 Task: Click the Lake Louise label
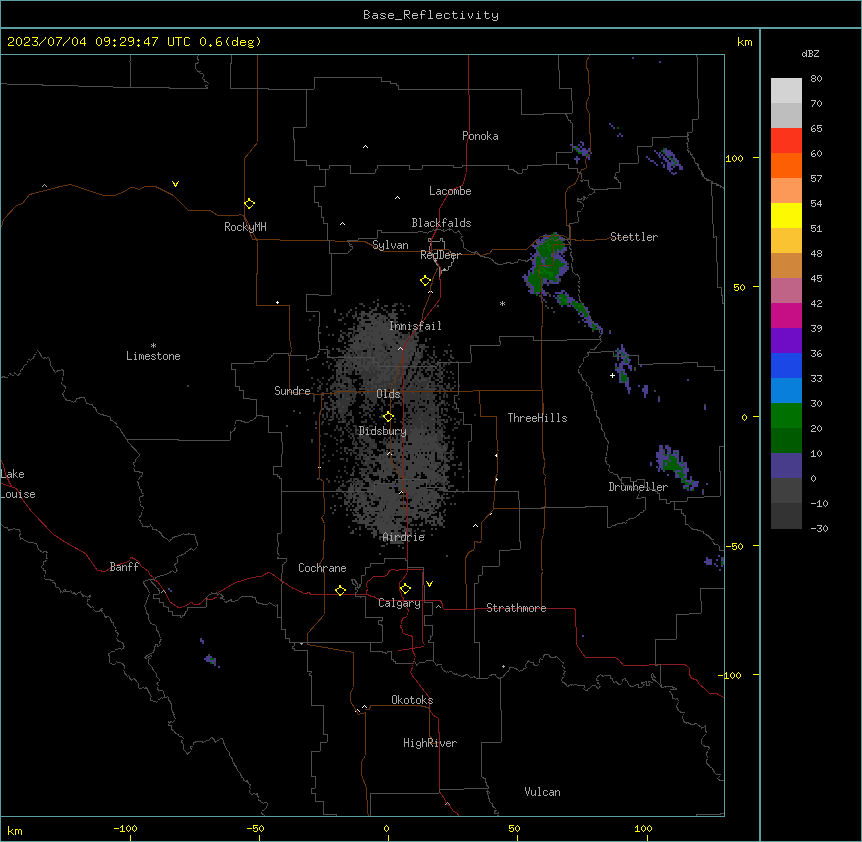(x=18, y=484)
